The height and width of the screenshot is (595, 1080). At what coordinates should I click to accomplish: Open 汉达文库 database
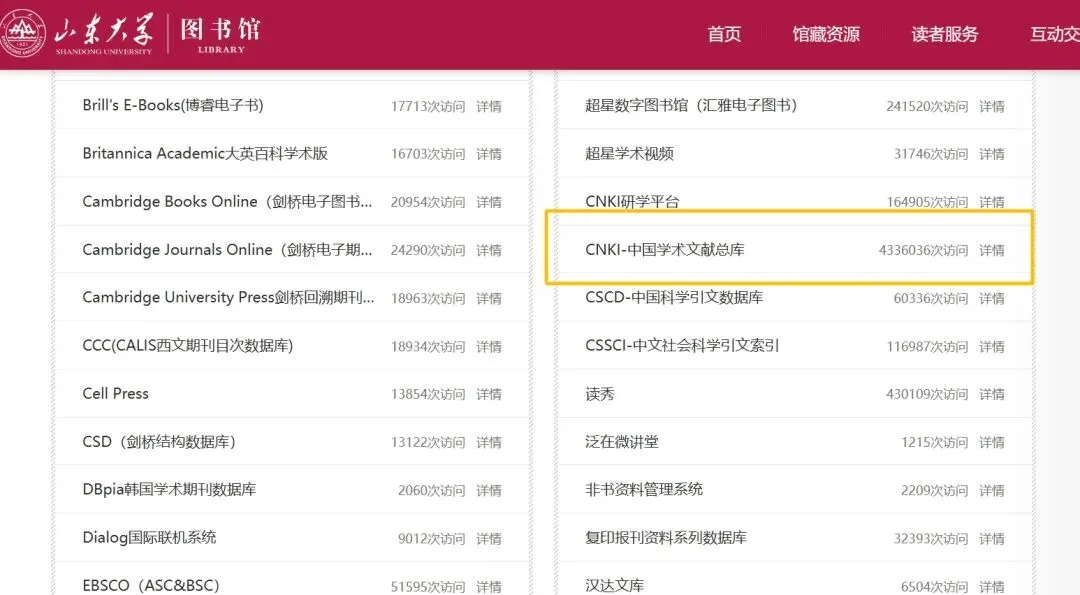pyautogui.click(x=614, y=585)
